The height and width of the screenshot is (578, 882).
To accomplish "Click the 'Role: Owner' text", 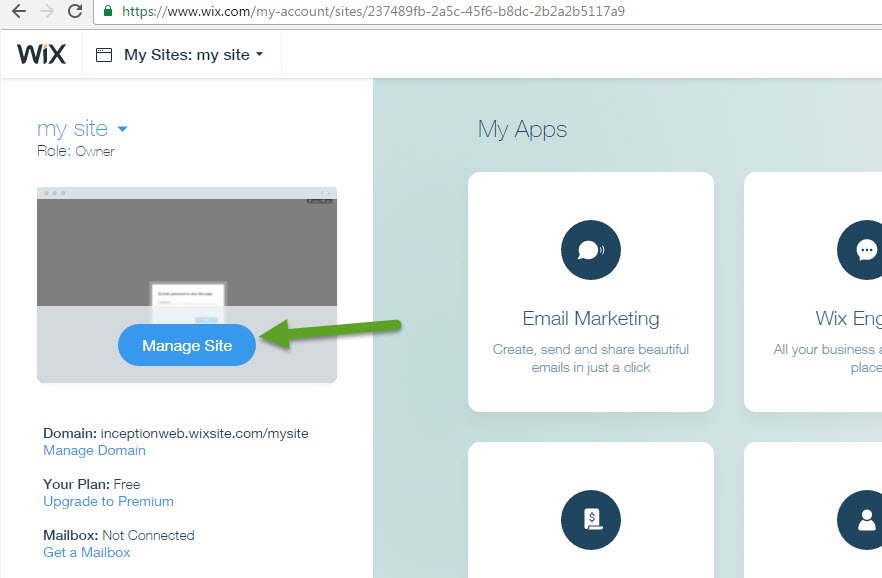I will [x=76, y=151].
